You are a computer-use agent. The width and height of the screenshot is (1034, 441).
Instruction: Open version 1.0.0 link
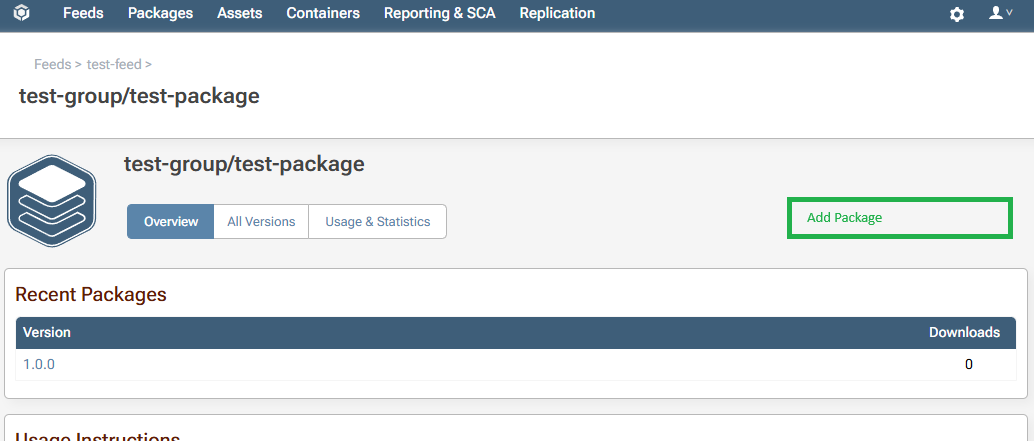(39, 364)
